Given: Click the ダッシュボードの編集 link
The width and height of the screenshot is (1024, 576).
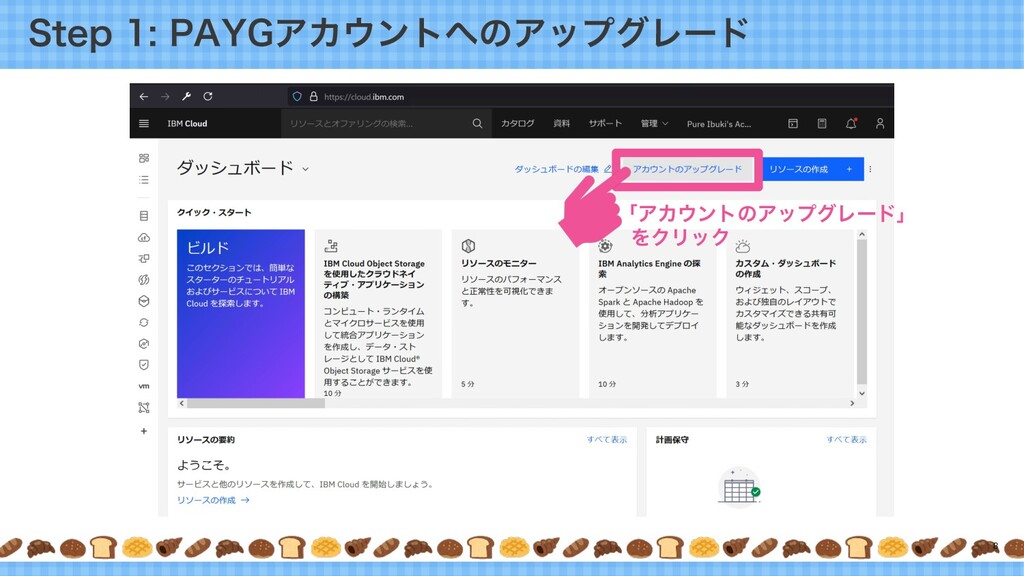Looking at the screenshot, I should (x=556, y=169).
